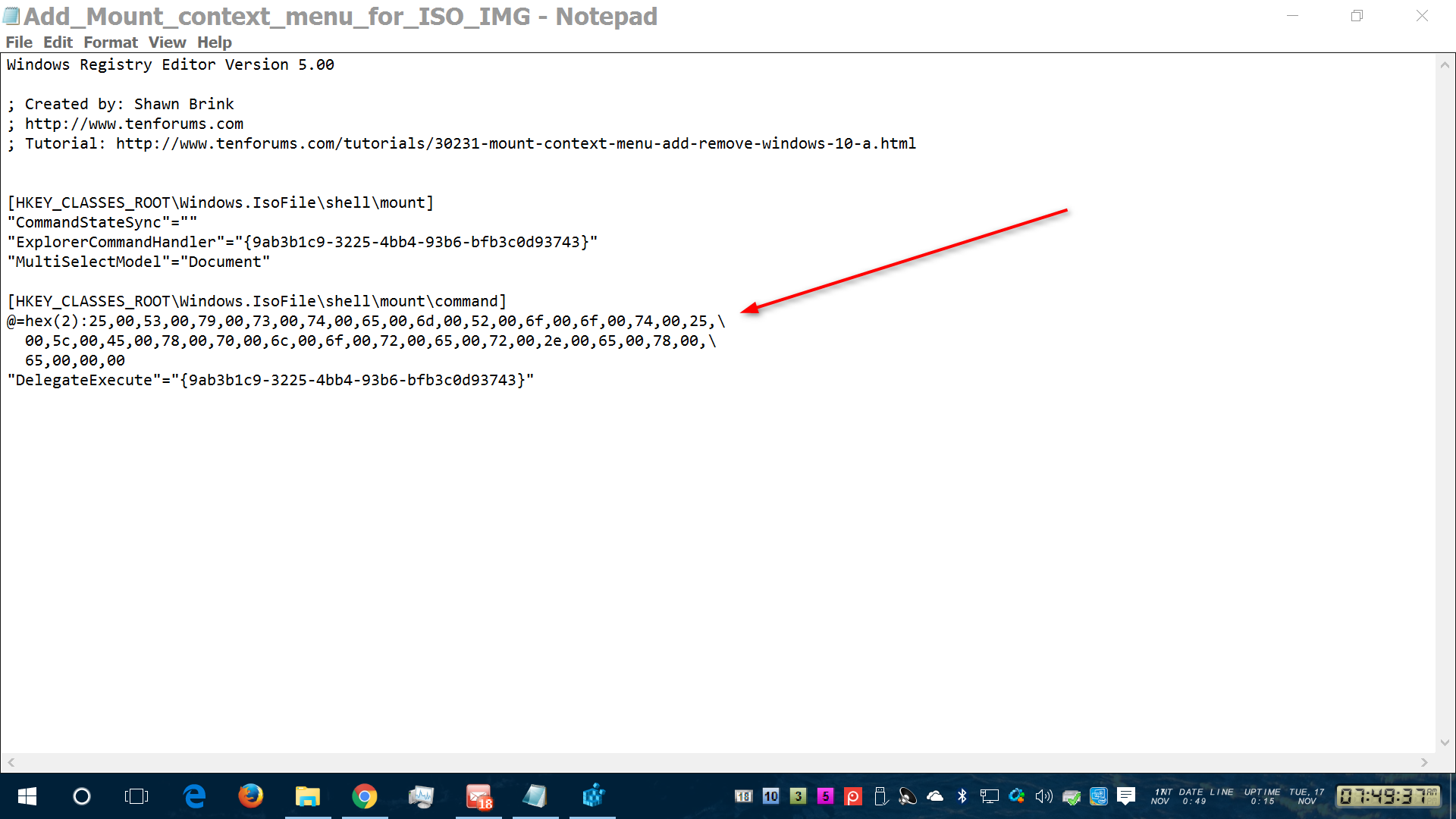Click the blue 10 tray icon
This screenshot has width=1456, height=819.
771,796
